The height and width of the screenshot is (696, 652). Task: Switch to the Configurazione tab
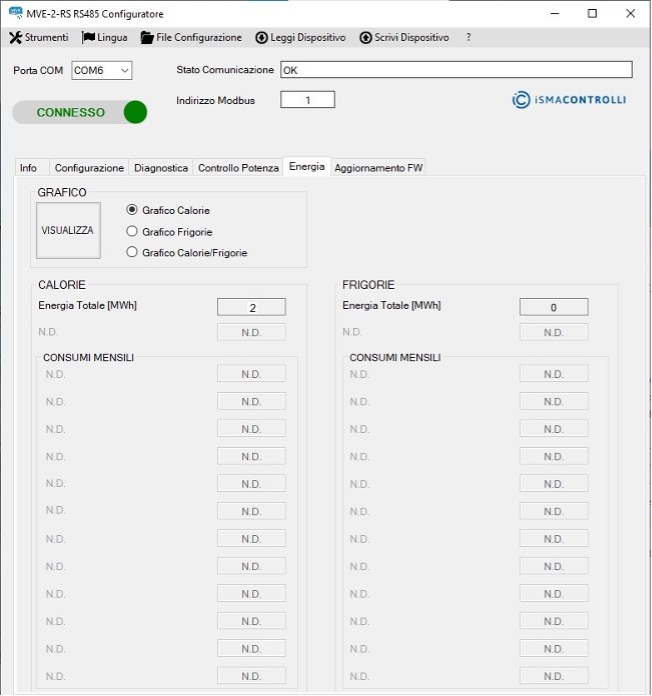pos(89,168)
